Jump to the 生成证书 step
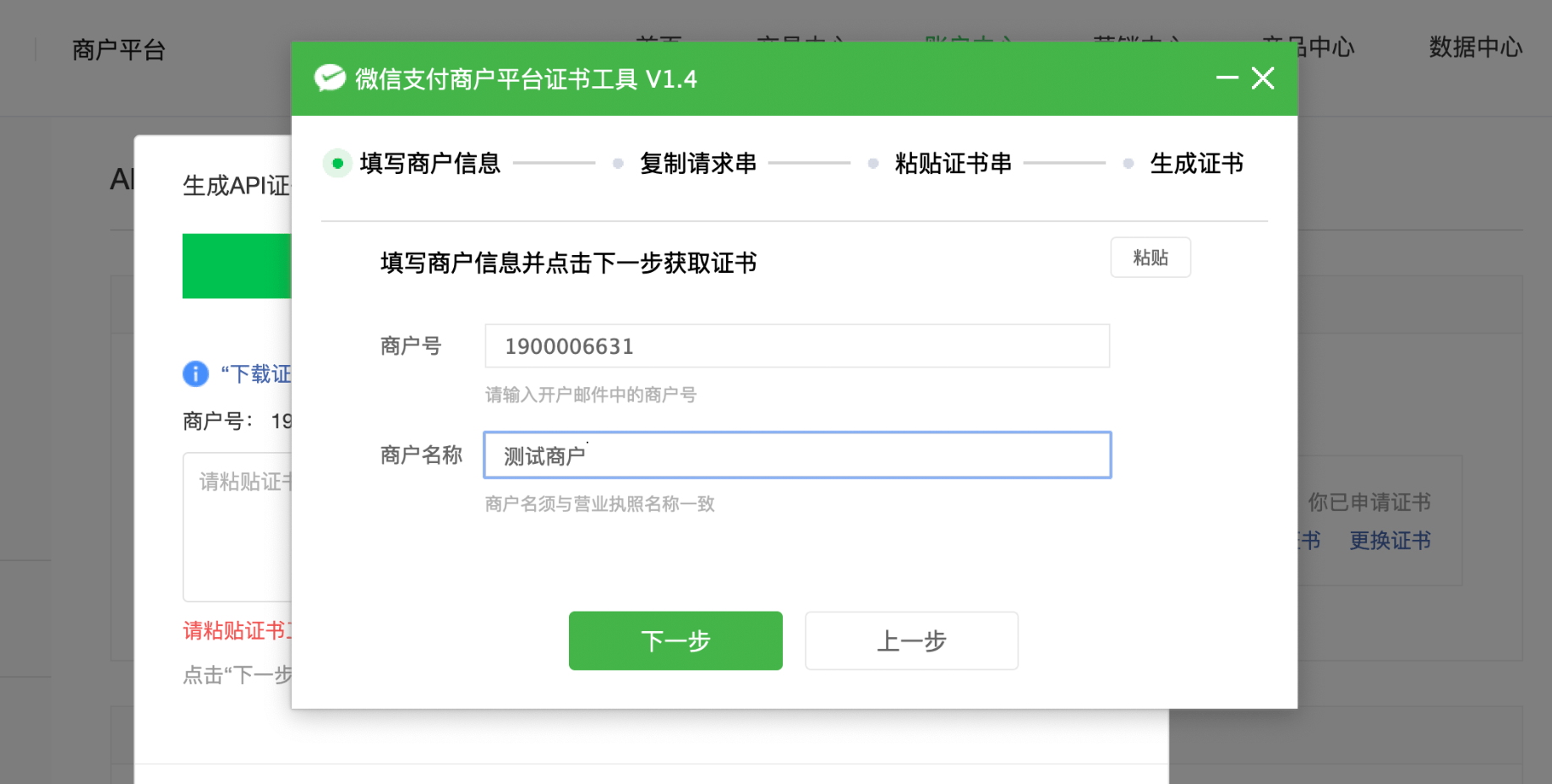This screenshot has width=1552, height=784. (1196, 163)
